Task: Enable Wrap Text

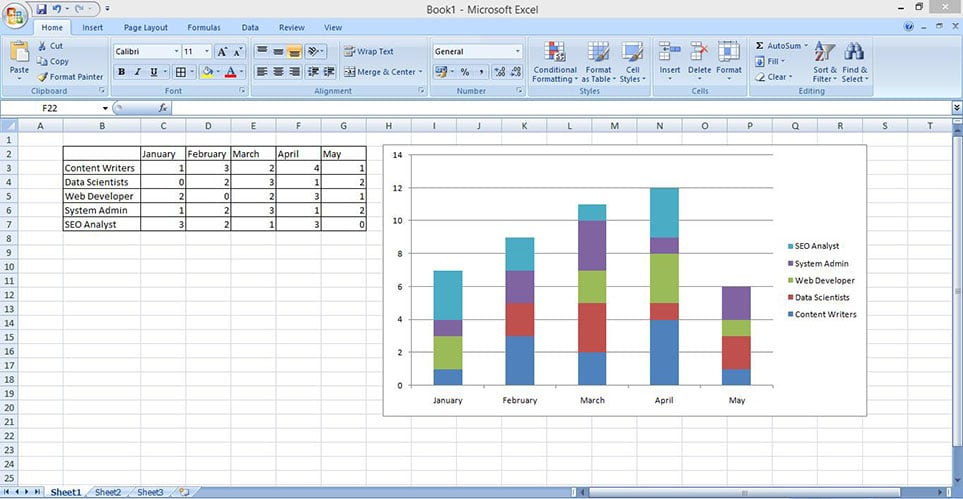Action: [368, 52]
